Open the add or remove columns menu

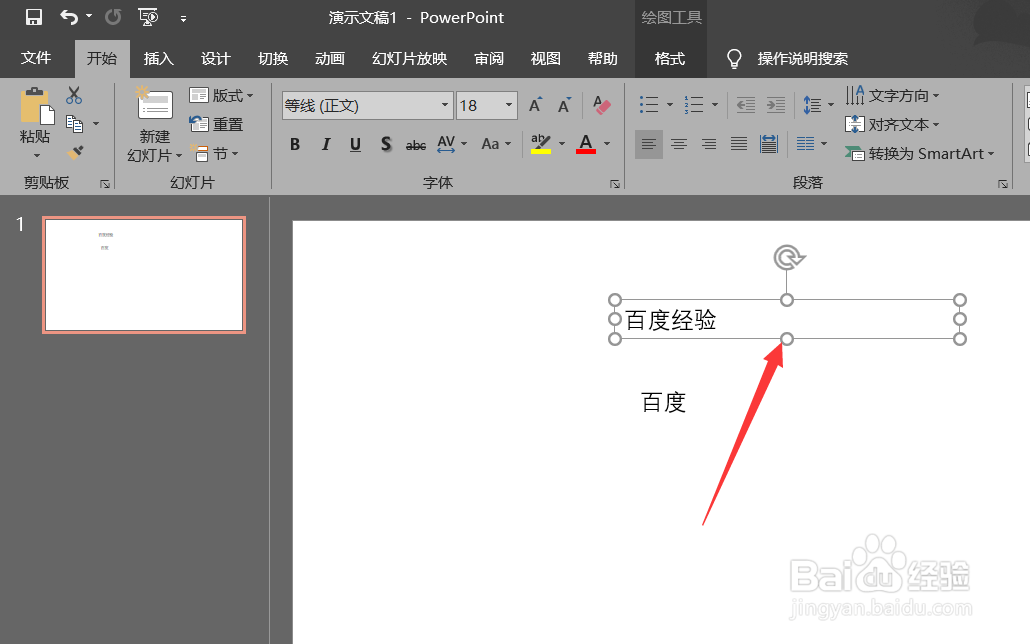812,144
